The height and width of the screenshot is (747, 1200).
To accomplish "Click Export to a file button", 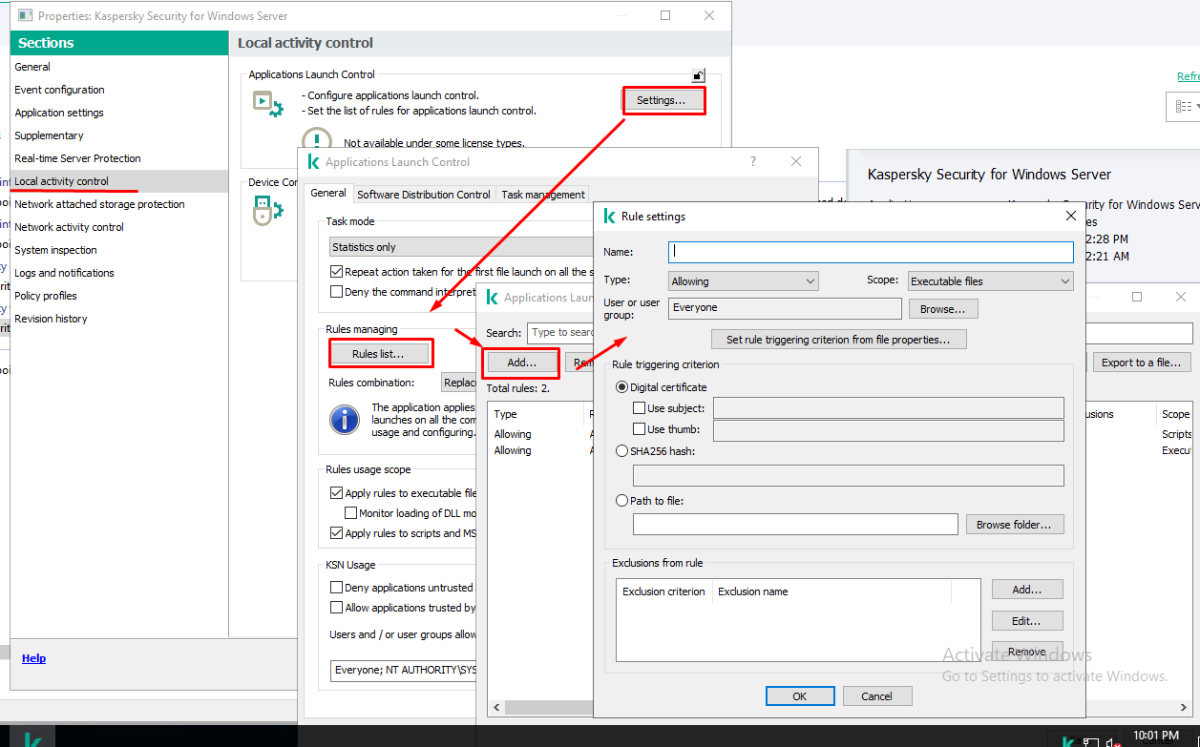I will coord(1141,363).
